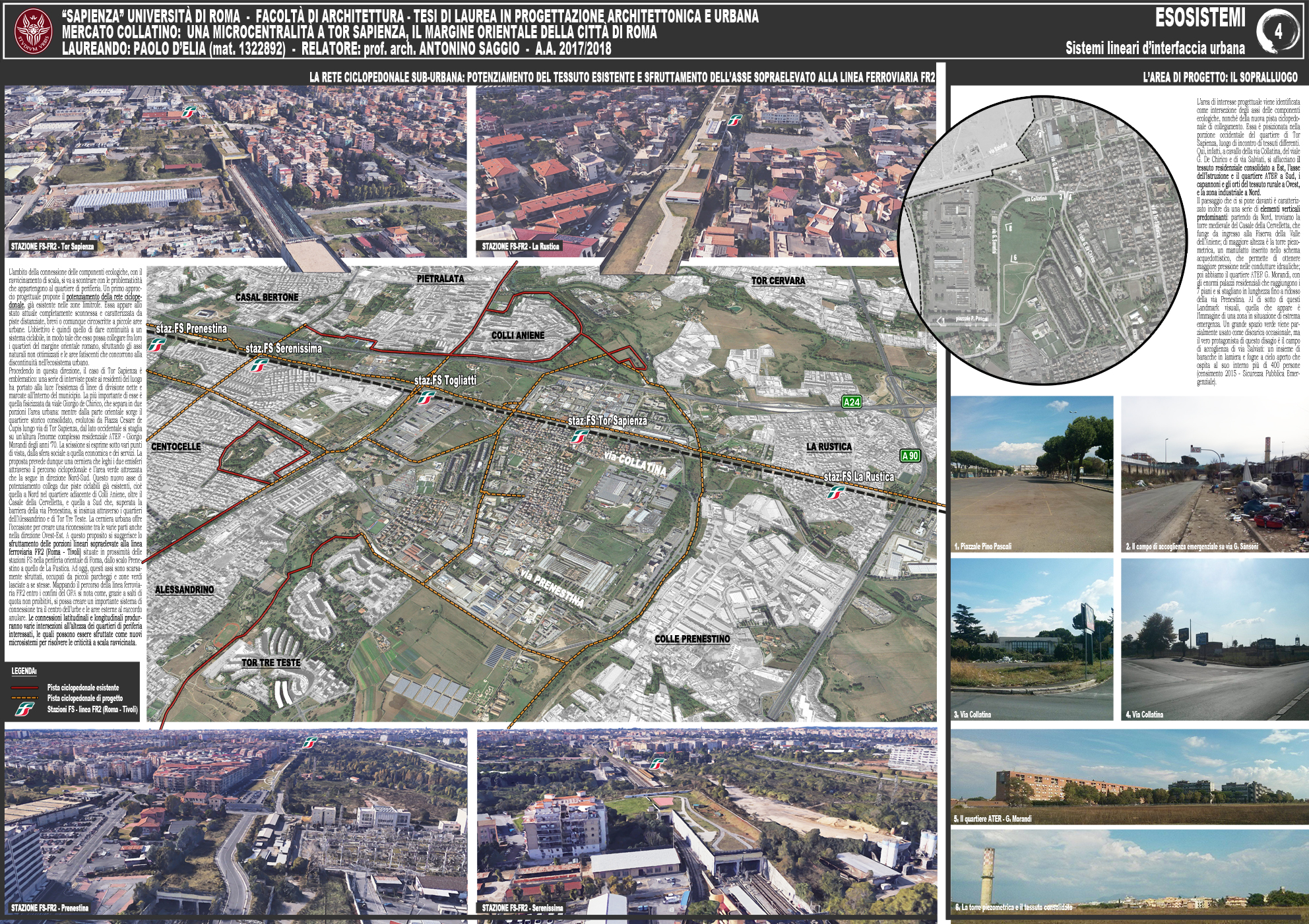This screenshot has height=924, width=1309.
Task: Click the FS logo under staz.FS La Rustica label
Action: point(835,493)
